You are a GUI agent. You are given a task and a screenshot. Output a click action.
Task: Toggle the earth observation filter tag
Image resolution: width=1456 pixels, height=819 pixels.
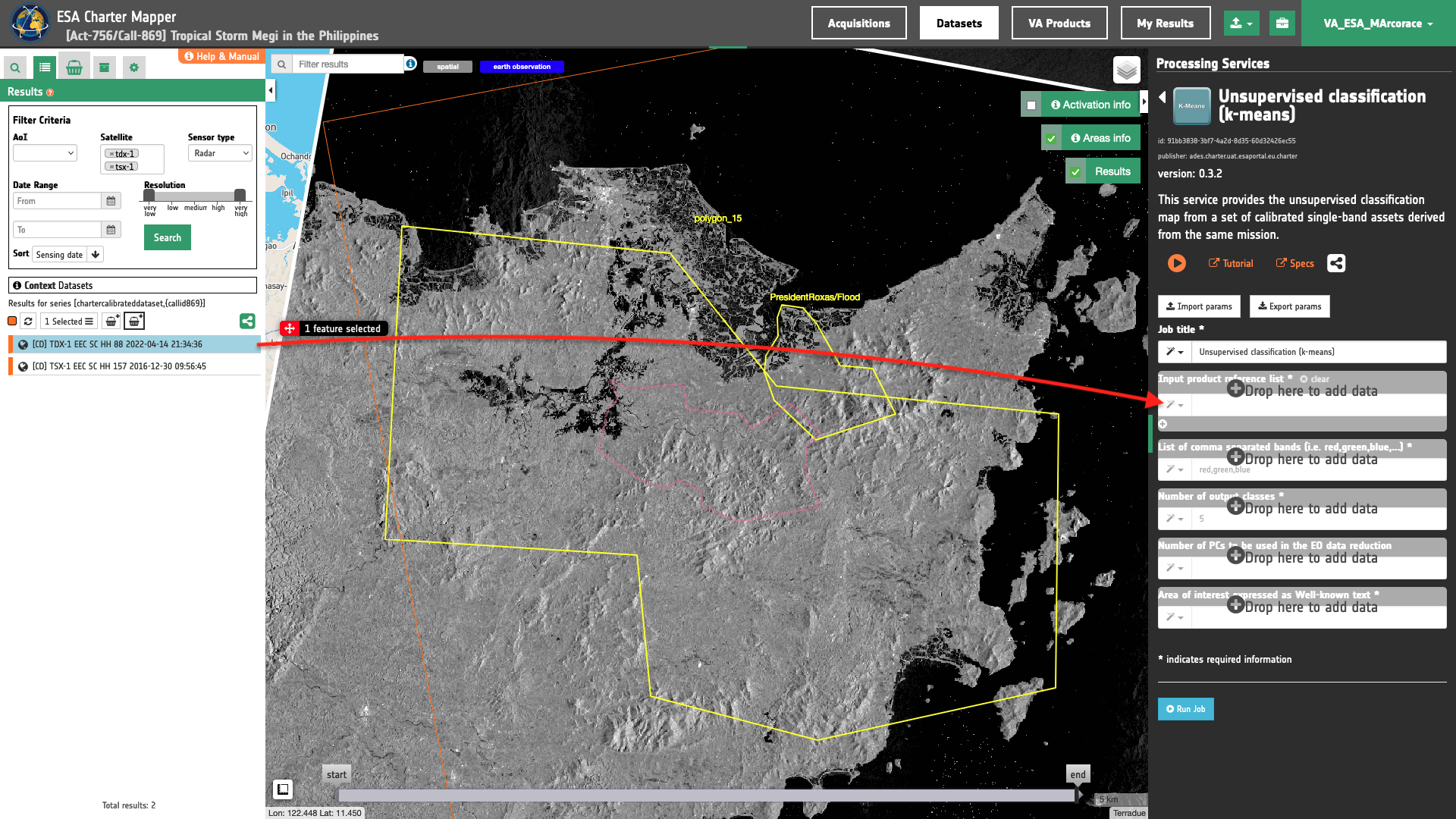[x=522, y=67]
